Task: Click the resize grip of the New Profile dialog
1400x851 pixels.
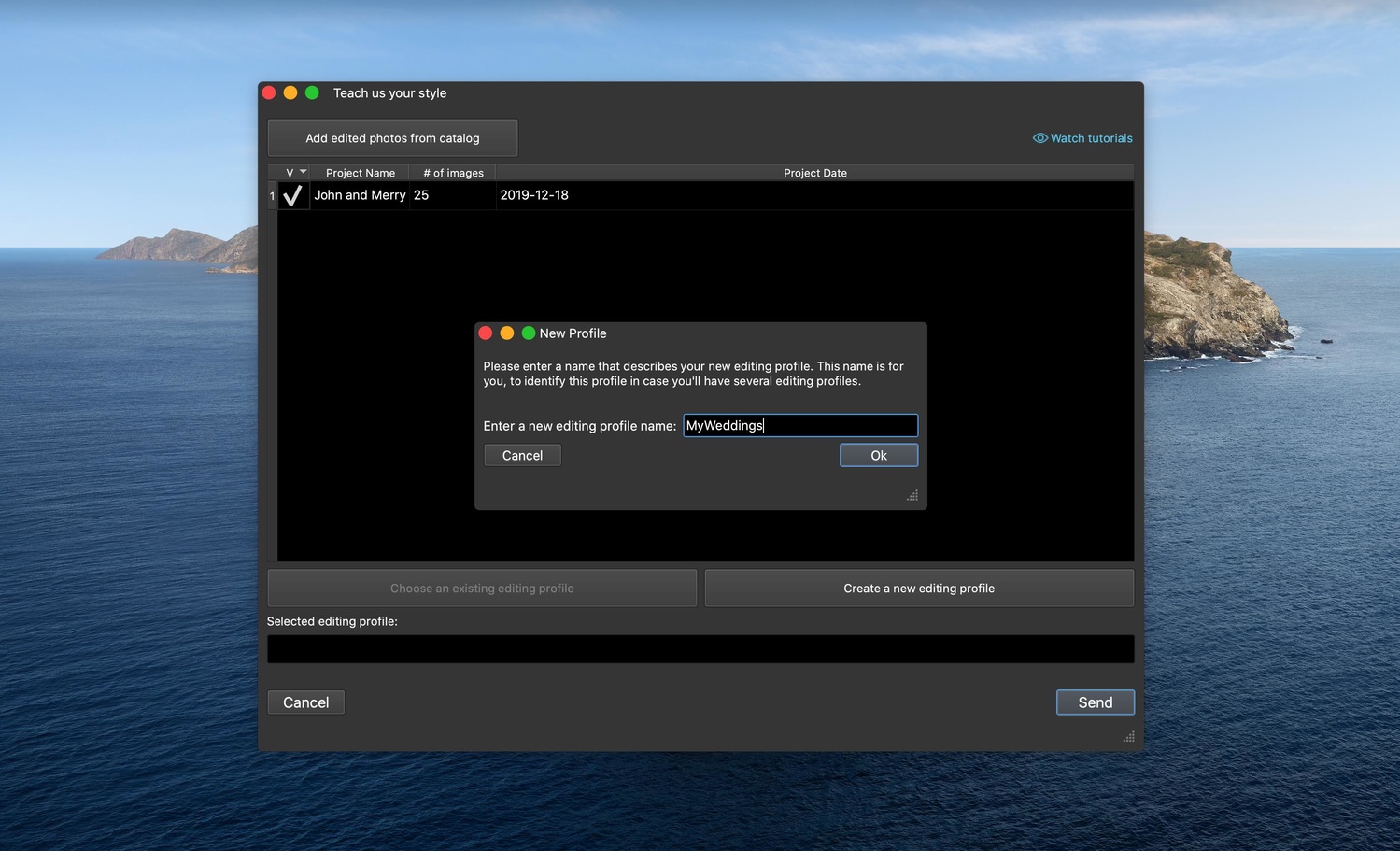Action: pyautogui.click(x=912, y=495)
